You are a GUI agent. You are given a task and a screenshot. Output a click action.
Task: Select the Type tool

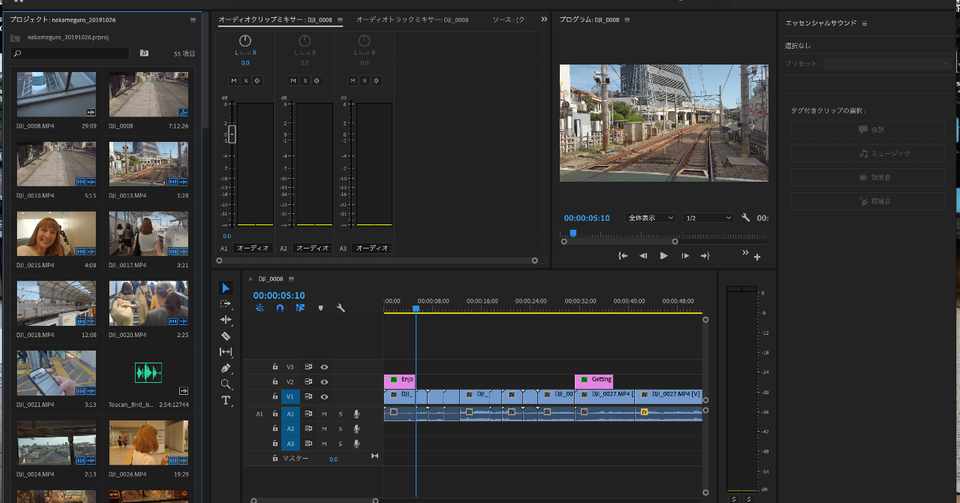point(226,400)
